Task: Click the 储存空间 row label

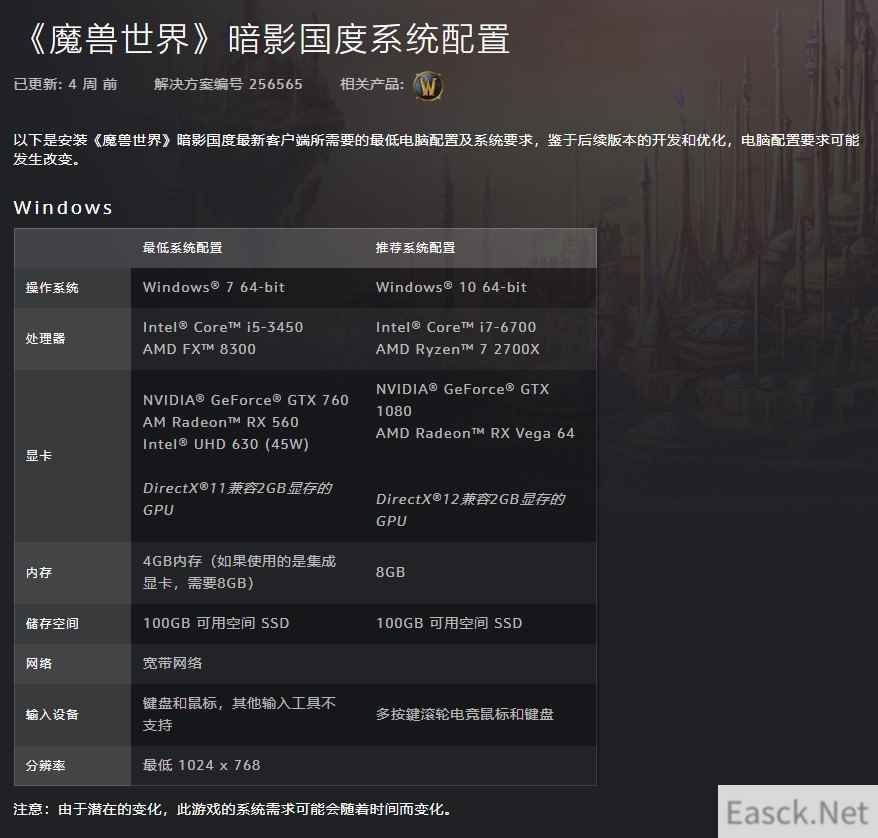Action: pyautogui.click(x=52, y=624)
